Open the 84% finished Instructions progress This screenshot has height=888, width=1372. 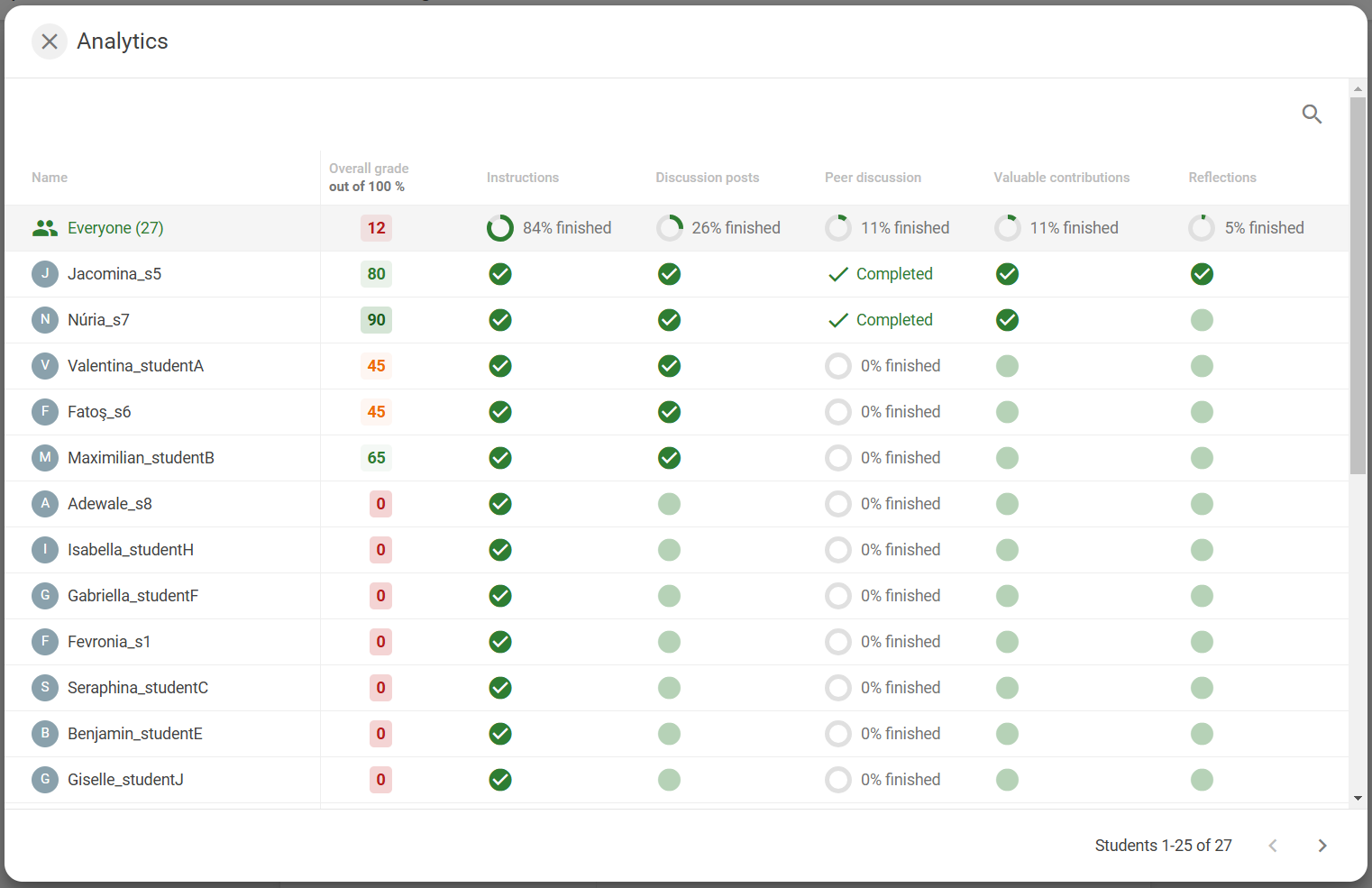(549, 228)
